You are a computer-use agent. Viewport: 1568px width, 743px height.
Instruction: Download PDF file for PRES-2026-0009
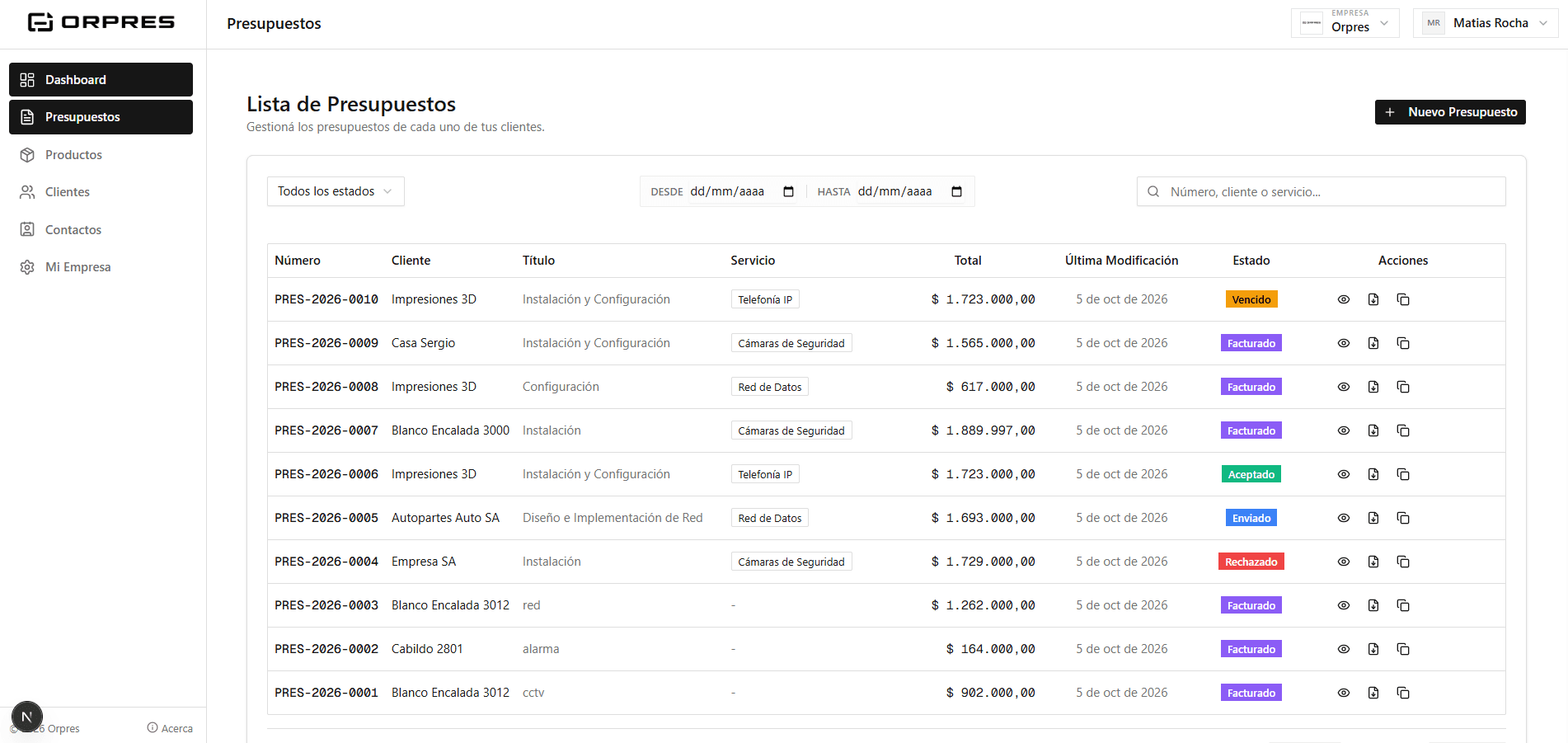pos(1373,343)
